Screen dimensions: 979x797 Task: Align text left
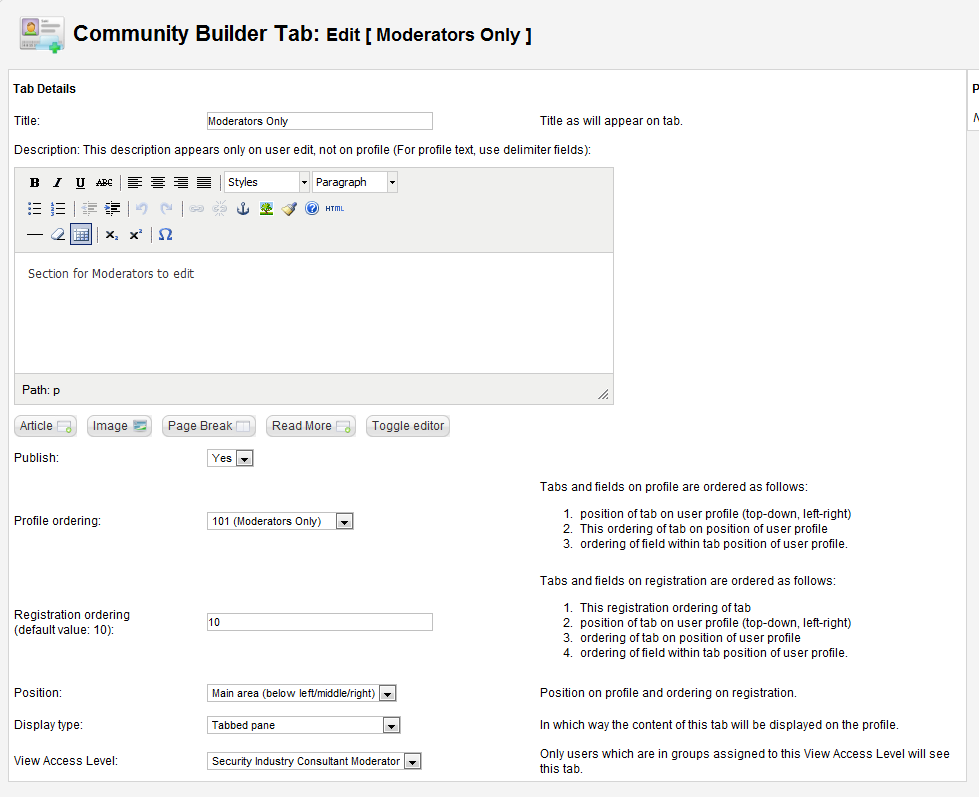[x=135, y=182]
